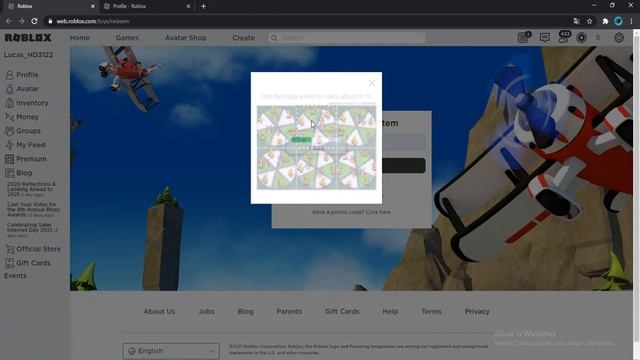Click the Roblox logo in the header
The width and height of the screenshot is (640, 360).
(x=28, y=38)
